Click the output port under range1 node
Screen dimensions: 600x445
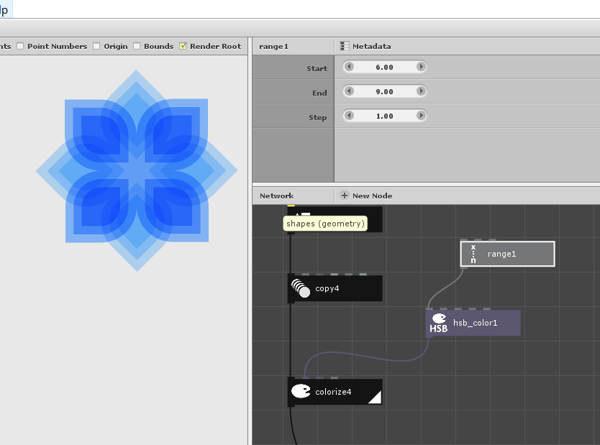(464, 267)
